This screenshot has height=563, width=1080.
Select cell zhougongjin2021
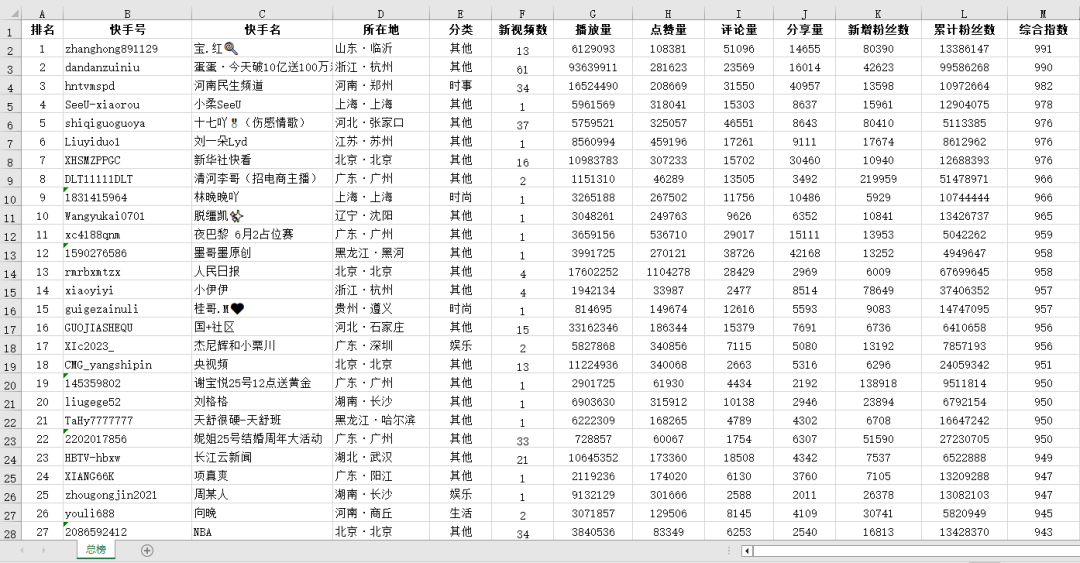tap(127, 495)
